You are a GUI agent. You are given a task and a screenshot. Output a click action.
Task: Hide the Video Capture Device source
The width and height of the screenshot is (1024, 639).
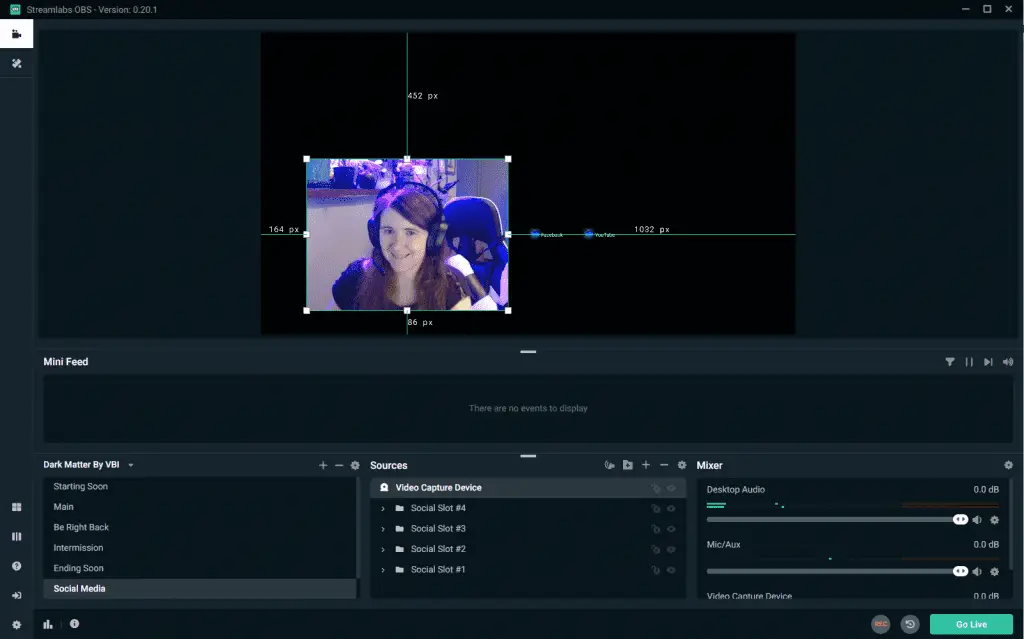tap(671, 488)
